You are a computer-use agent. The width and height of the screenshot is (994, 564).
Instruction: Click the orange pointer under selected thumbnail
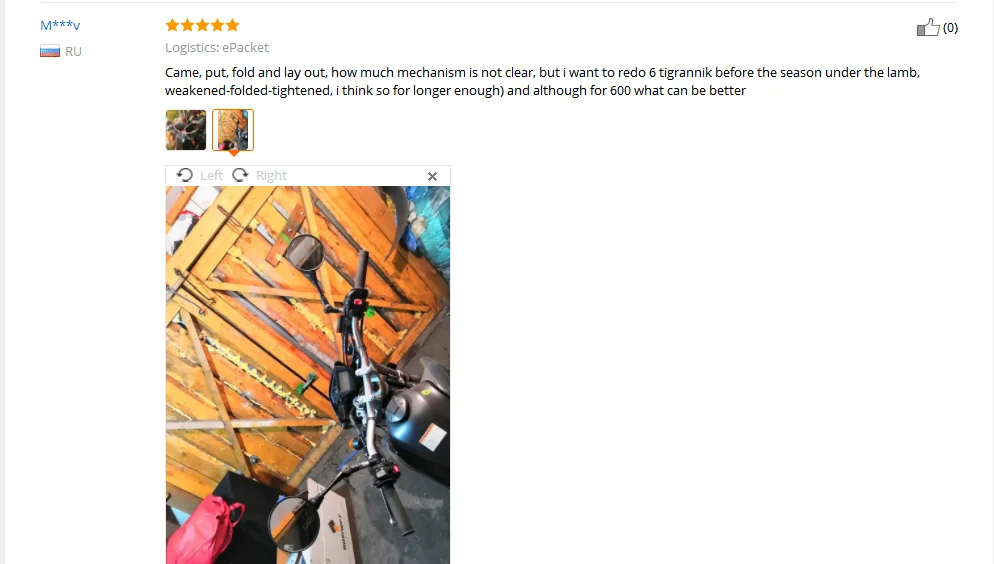pos(233,153)
